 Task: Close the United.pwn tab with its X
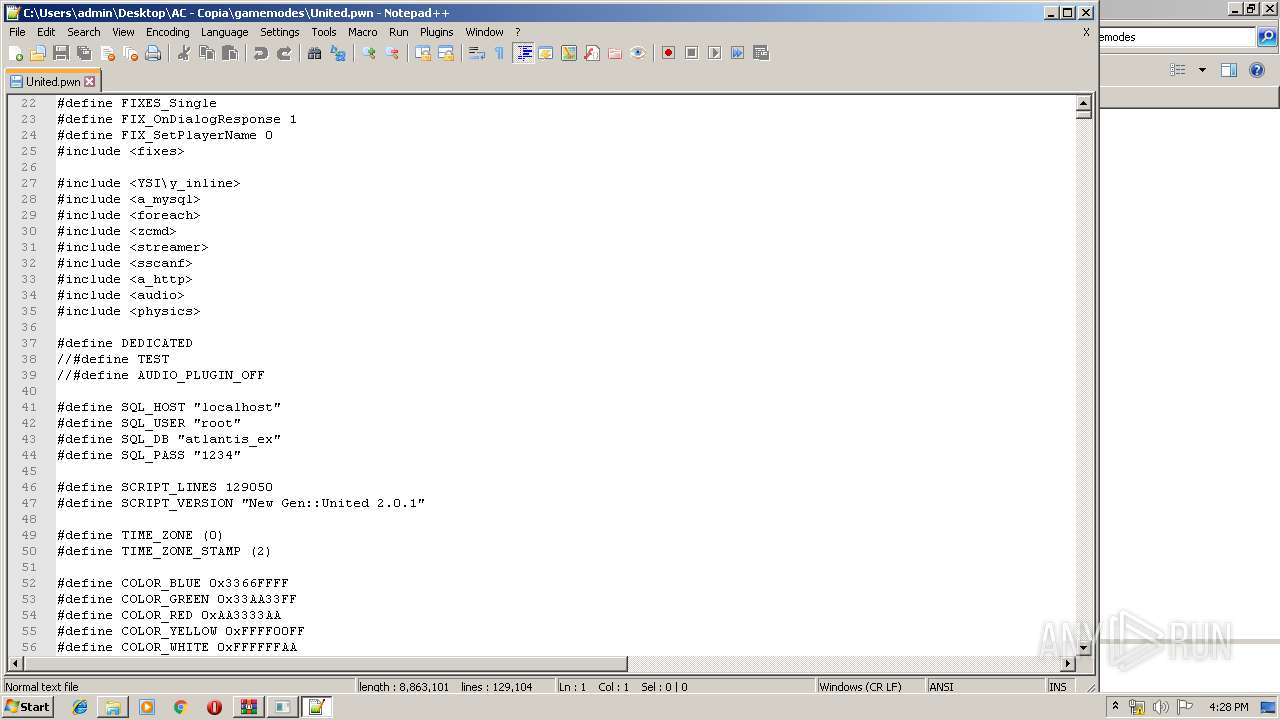90,82
